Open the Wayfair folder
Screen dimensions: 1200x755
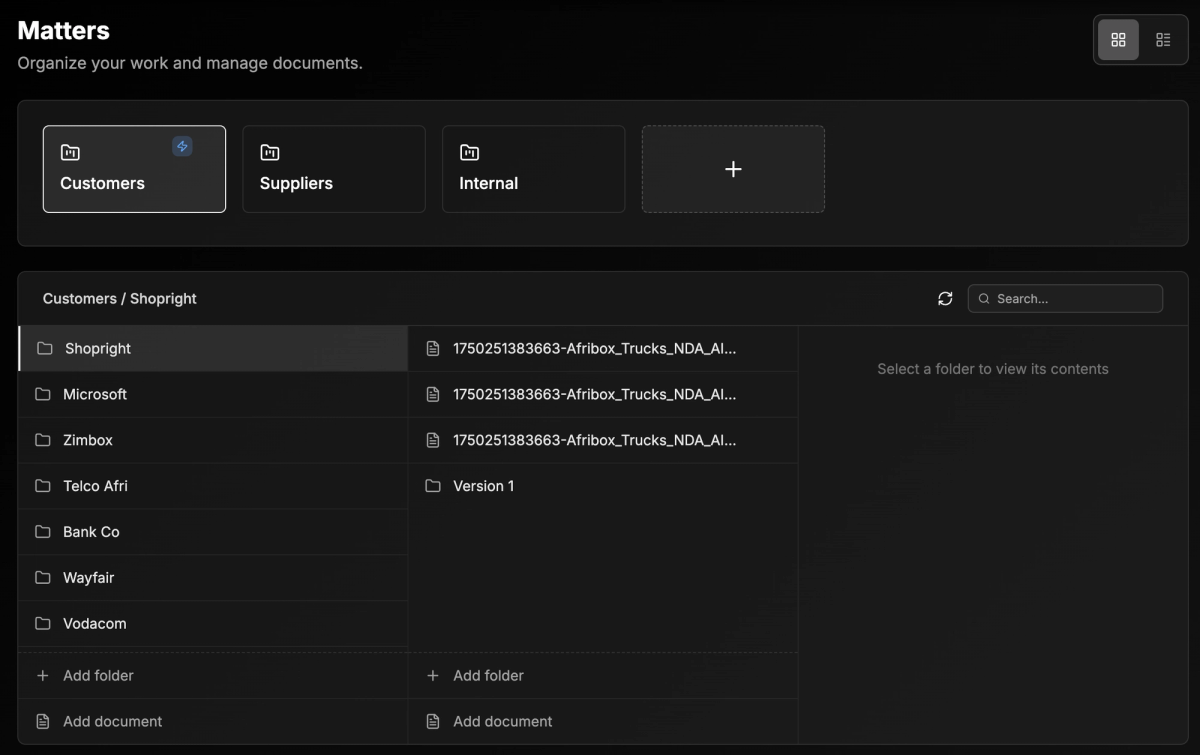213,578
